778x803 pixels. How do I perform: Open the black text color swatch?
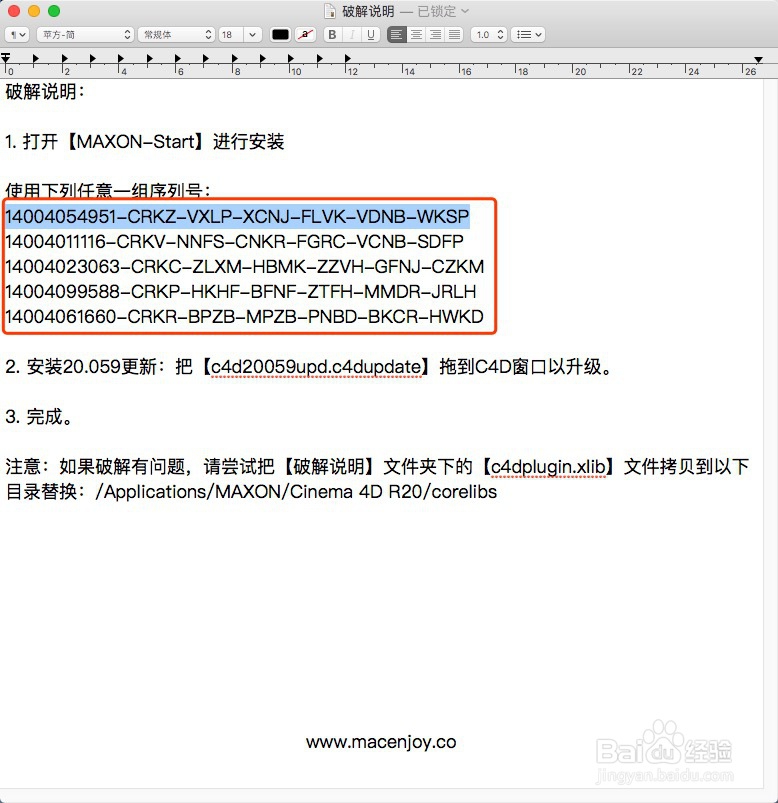pos(280,34)
